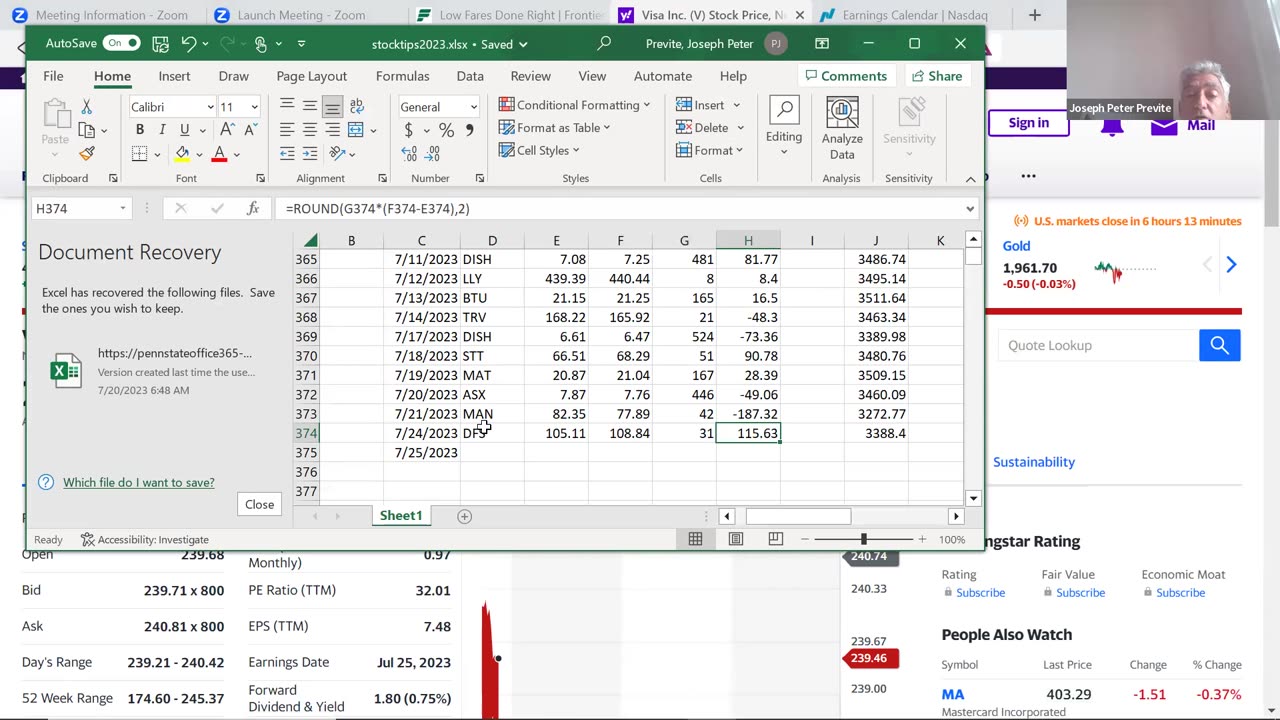Toggle Bold formatting
This screenshot has width=1280, height=720.
[x=140, y=130]
